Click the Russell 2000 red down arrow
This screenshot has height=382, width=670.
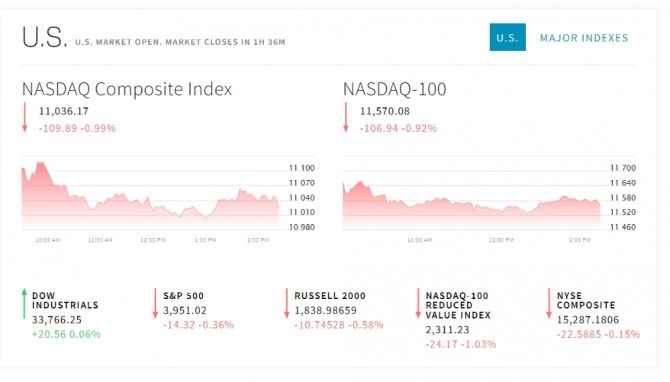coord(287,303)
